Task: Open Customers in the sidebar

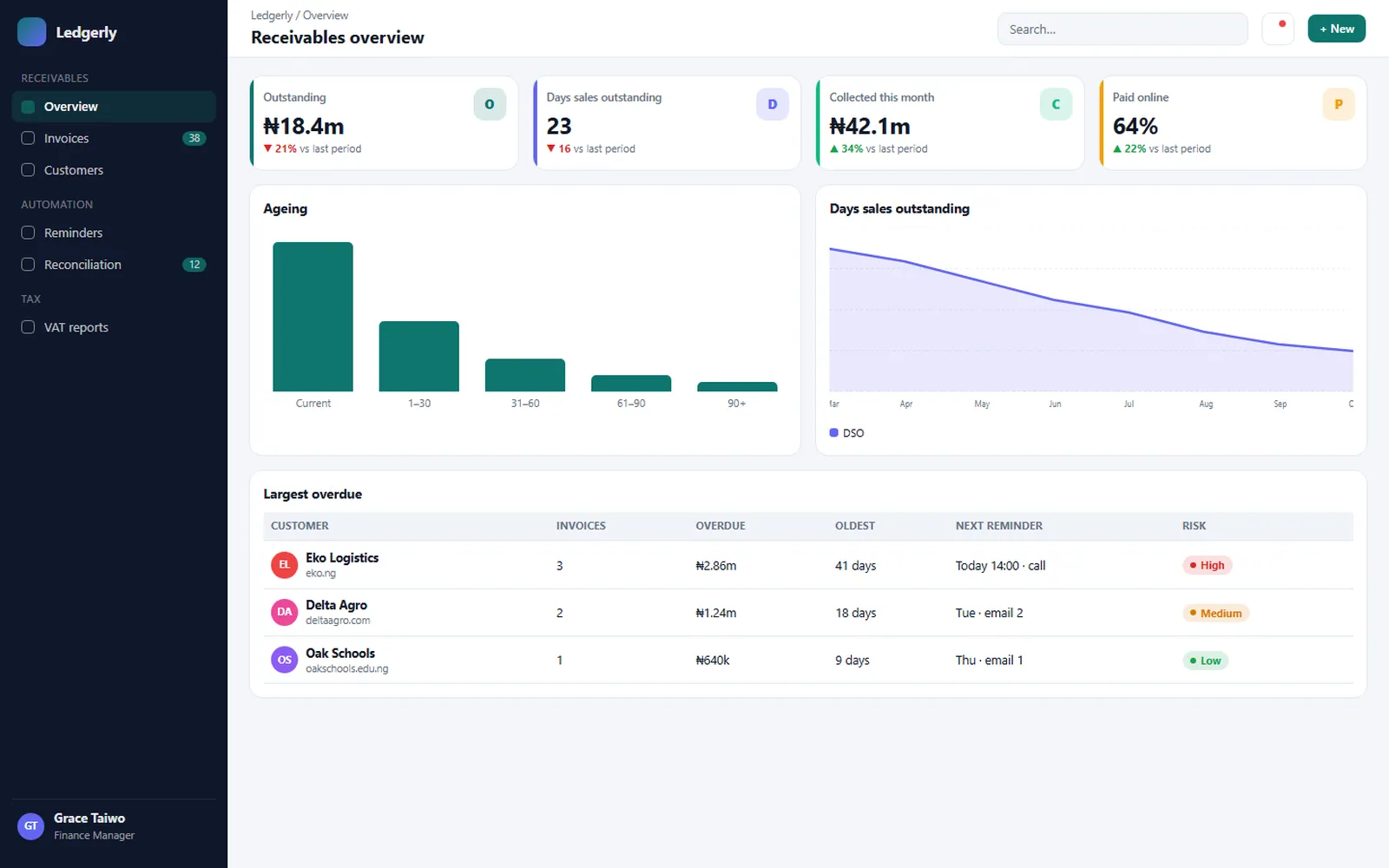Action: point(114,170)
